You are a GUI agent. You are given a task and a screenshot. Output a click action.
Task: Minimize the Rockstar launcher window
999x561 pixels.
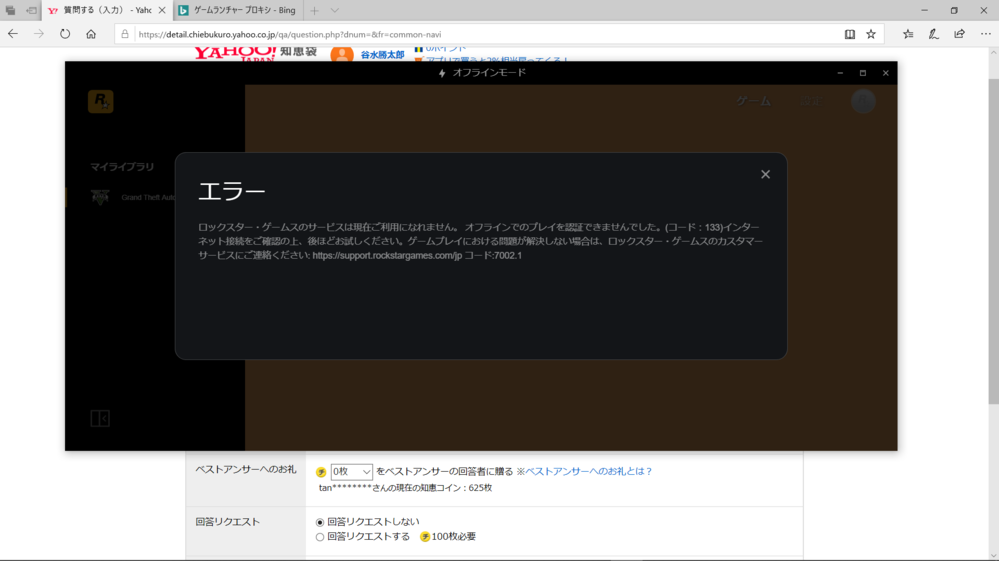click(x=840, y=73)
